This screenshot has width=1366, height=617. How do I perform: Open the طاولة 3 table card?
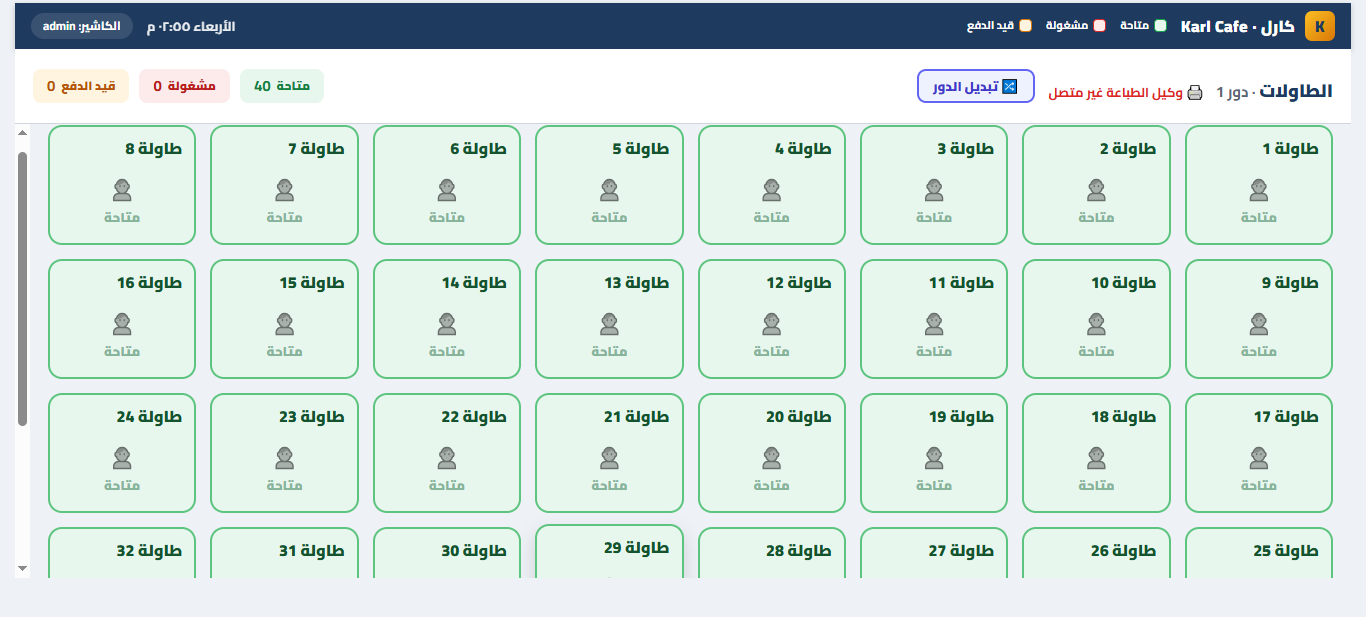[934, 185]
